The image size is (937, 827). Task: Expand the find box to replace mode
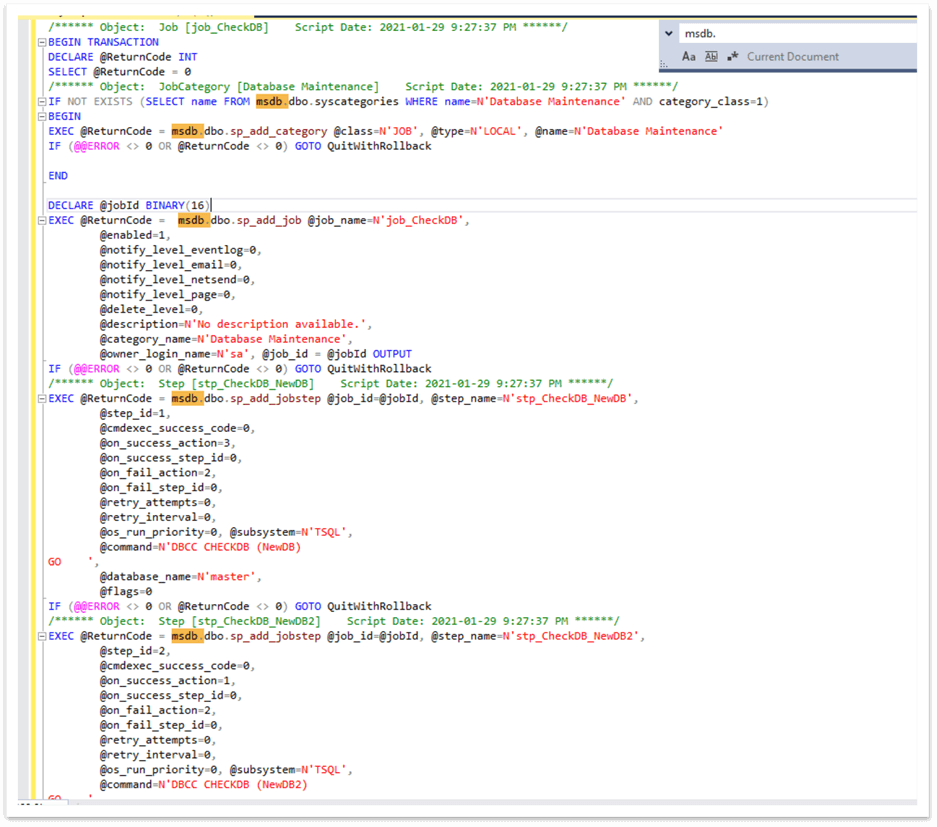click(669, 33)
